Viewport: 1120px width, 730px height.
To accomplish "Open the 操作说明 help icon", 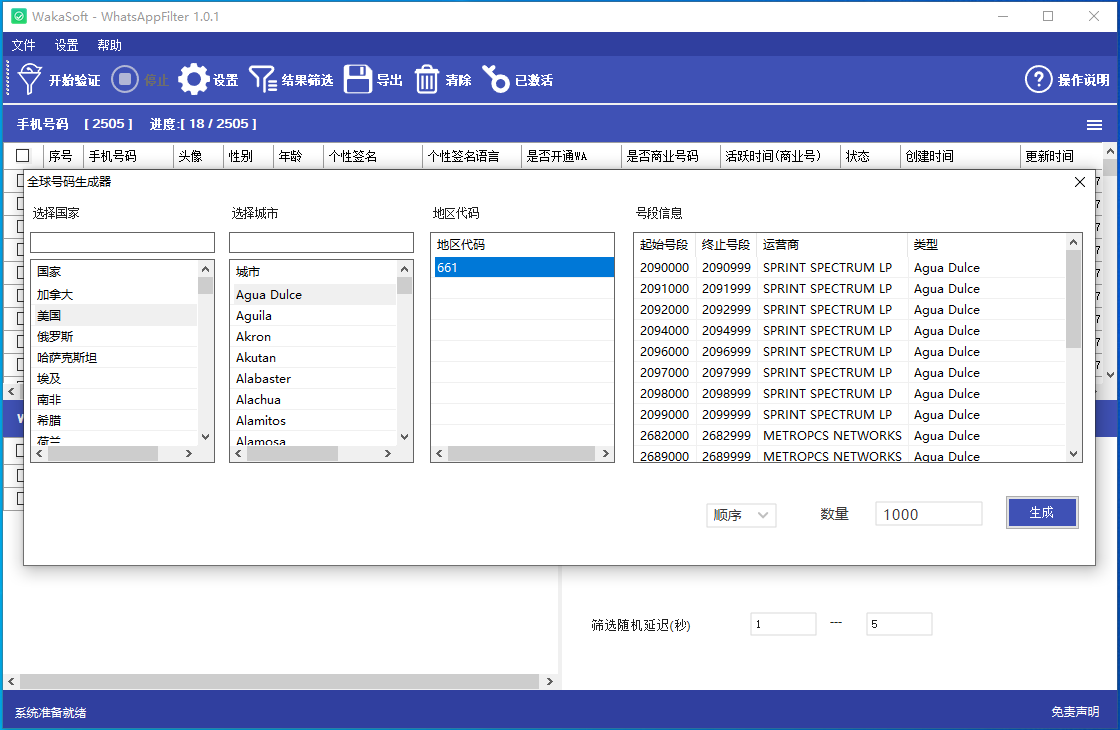I will 1038,79.
